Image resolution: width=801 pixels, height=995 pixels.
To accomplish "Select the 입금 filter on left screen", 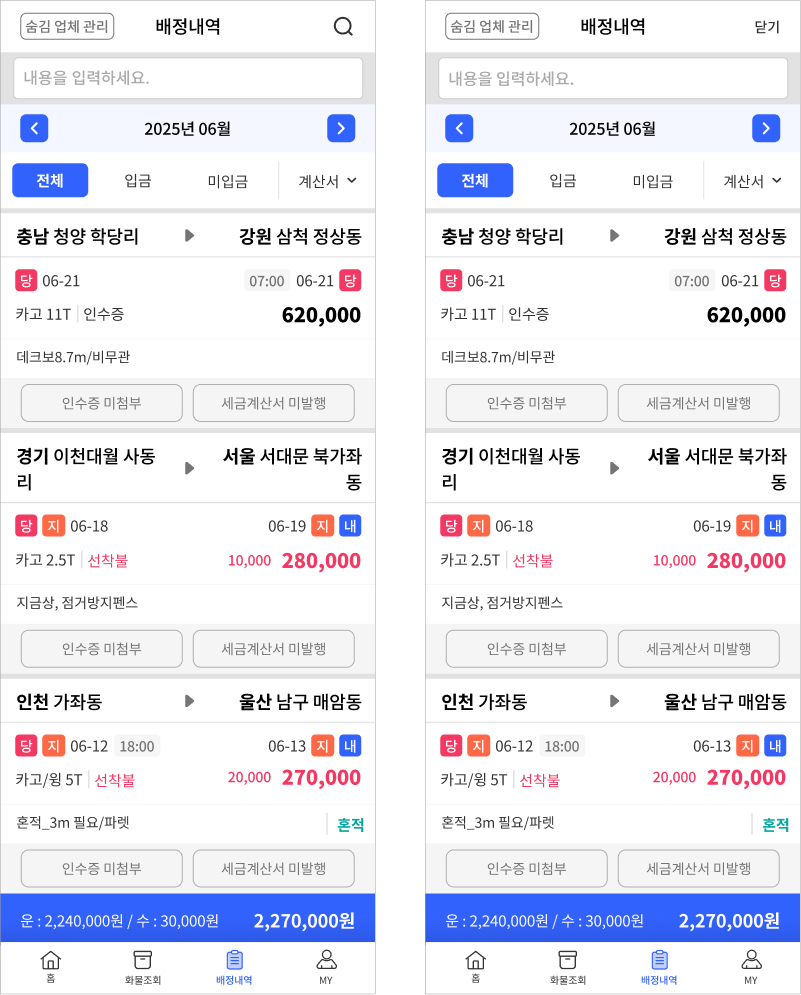I will coord(138,181).
